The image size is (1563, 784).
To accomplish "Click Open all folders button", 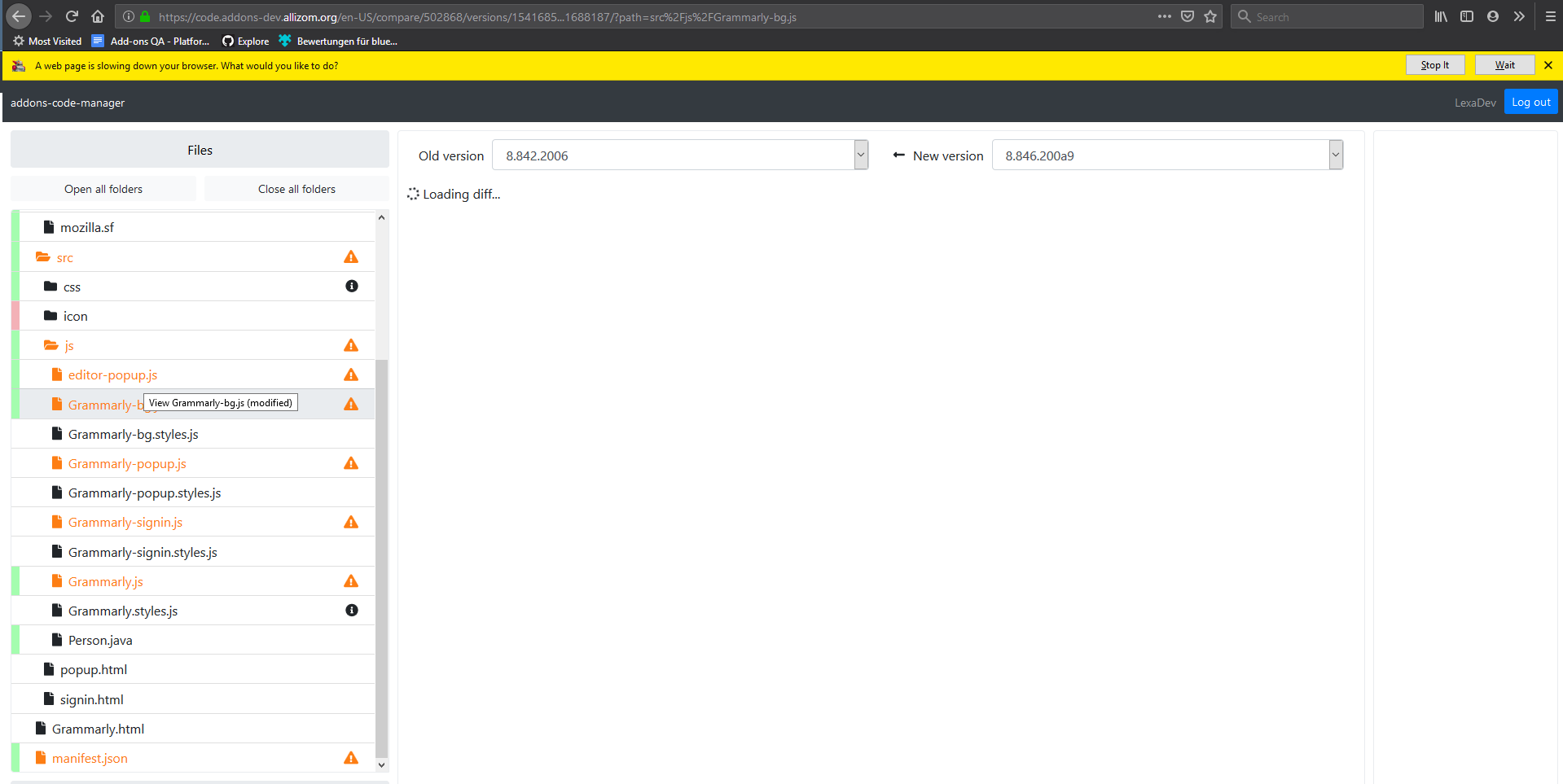I will click(103, 189).
